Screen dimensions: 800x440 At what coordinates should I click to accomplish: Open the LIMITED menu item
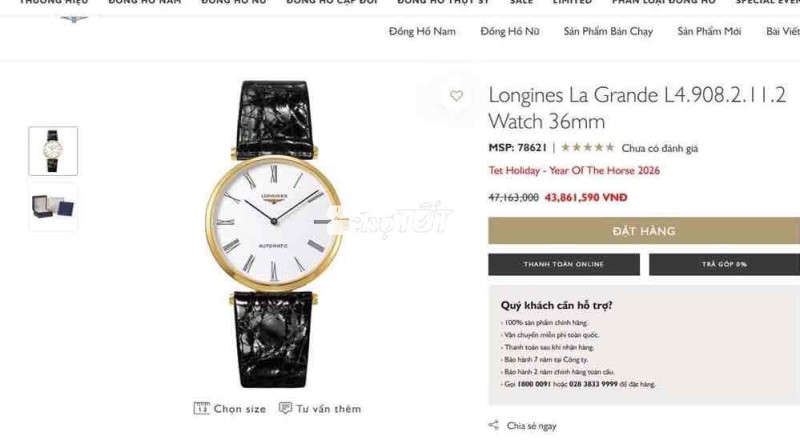click(x=572, y=3)
